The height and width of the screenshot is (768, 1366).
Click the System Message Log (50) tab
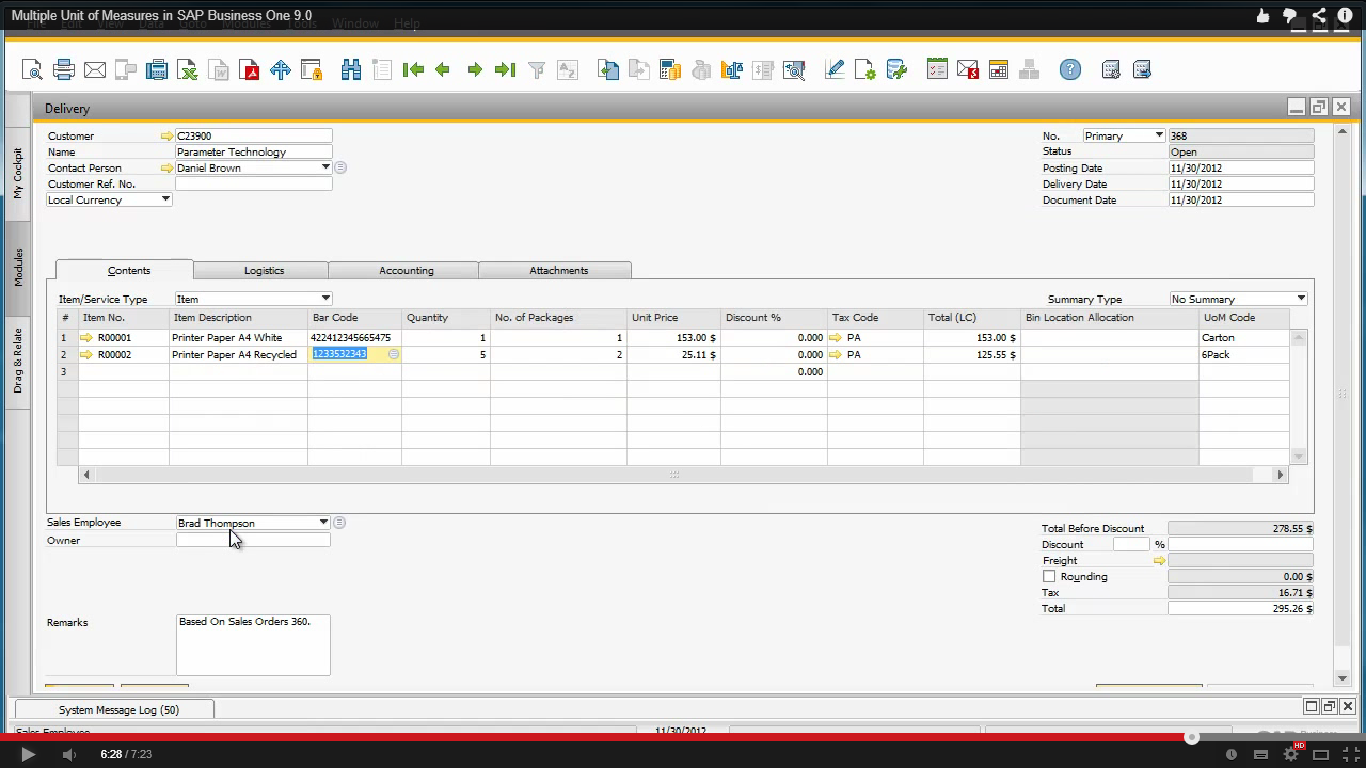click(115, 709)
